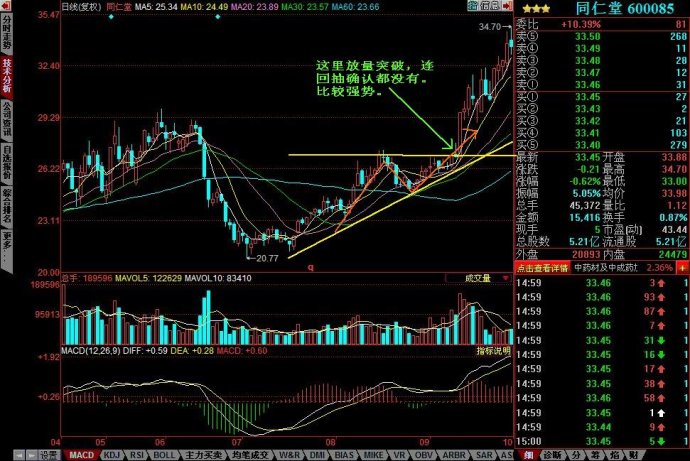
Task: Open the 均笔成交 indicator tab
Action: point(250,455)
